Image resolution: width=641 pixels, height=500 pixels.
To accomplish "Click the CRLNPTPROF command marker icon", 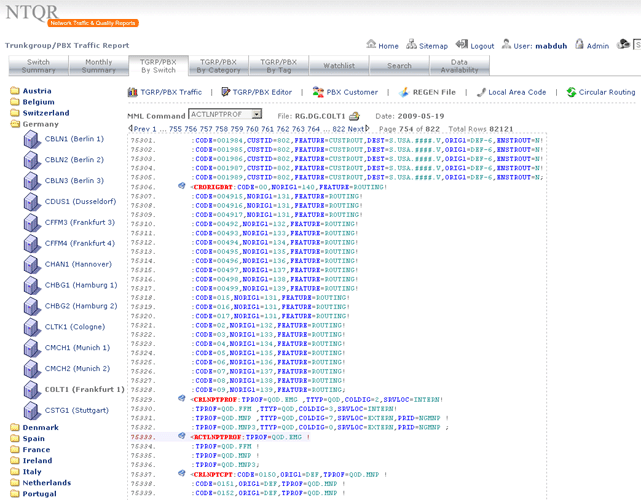I will coord(181,398).
